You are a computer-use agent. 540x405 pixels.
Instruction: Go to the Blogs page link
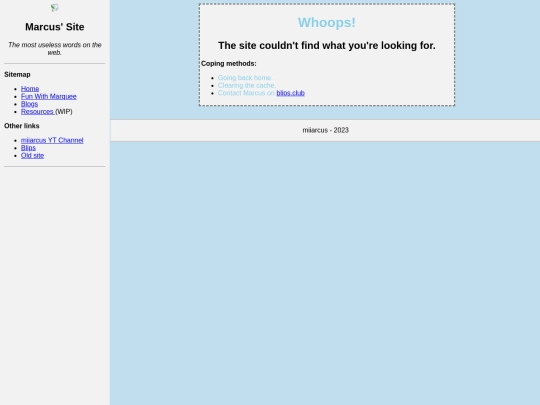pyautogui.click(x=29, y=104)
